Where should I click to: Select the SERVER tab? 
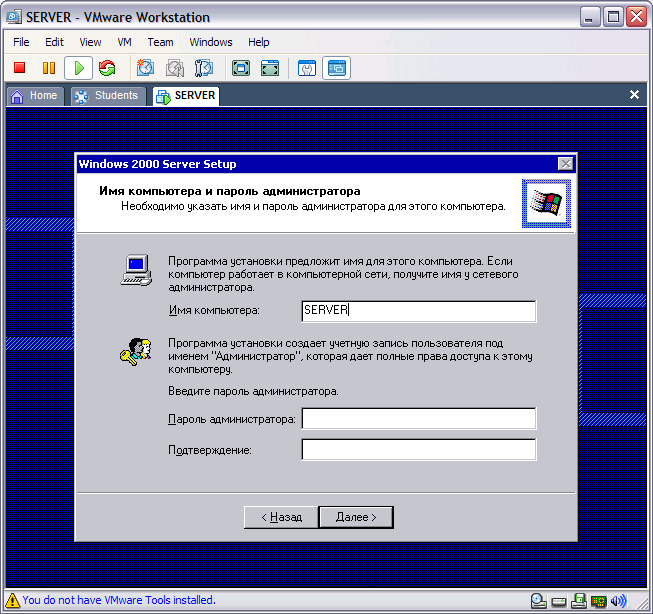coord(186,96)
